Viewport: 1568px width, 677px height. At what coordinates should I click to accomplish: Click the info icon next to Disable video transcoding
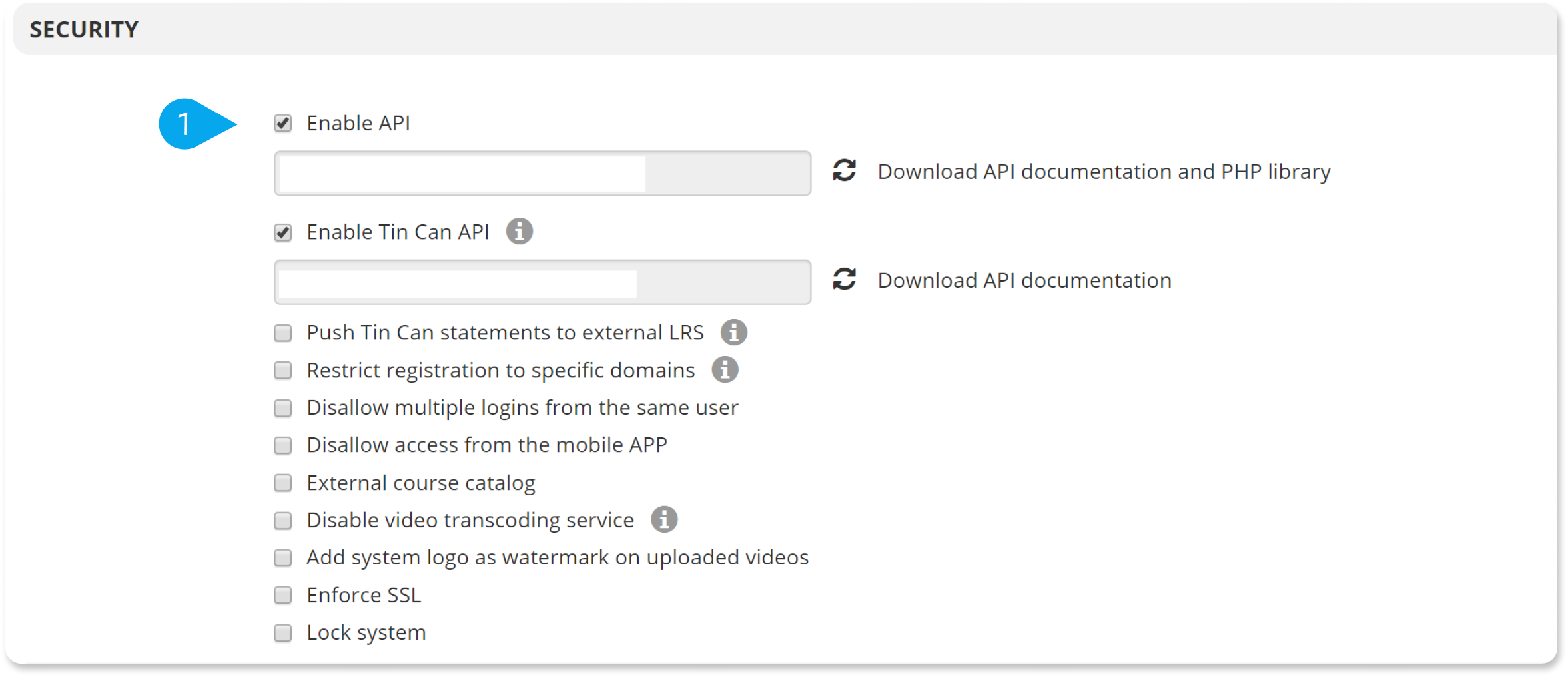coord(664,520)
